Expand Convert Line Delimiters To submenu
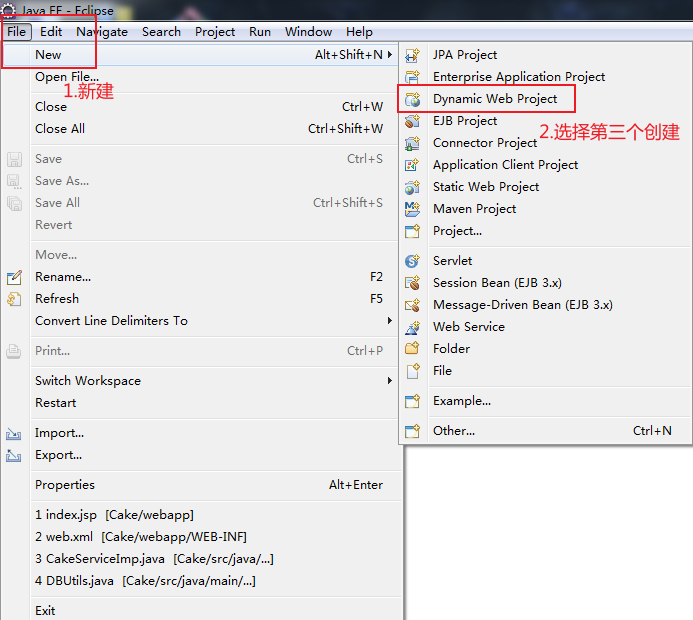The image size is (693, 620). coord(390,320)
